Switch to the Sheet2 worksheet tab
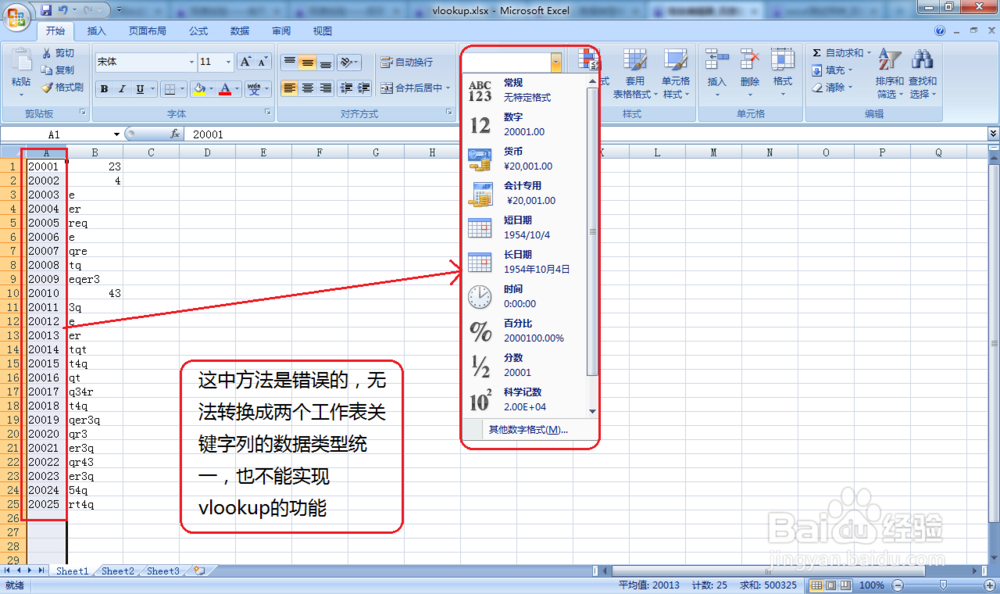The image size is (1000, 594). point(116,571)
